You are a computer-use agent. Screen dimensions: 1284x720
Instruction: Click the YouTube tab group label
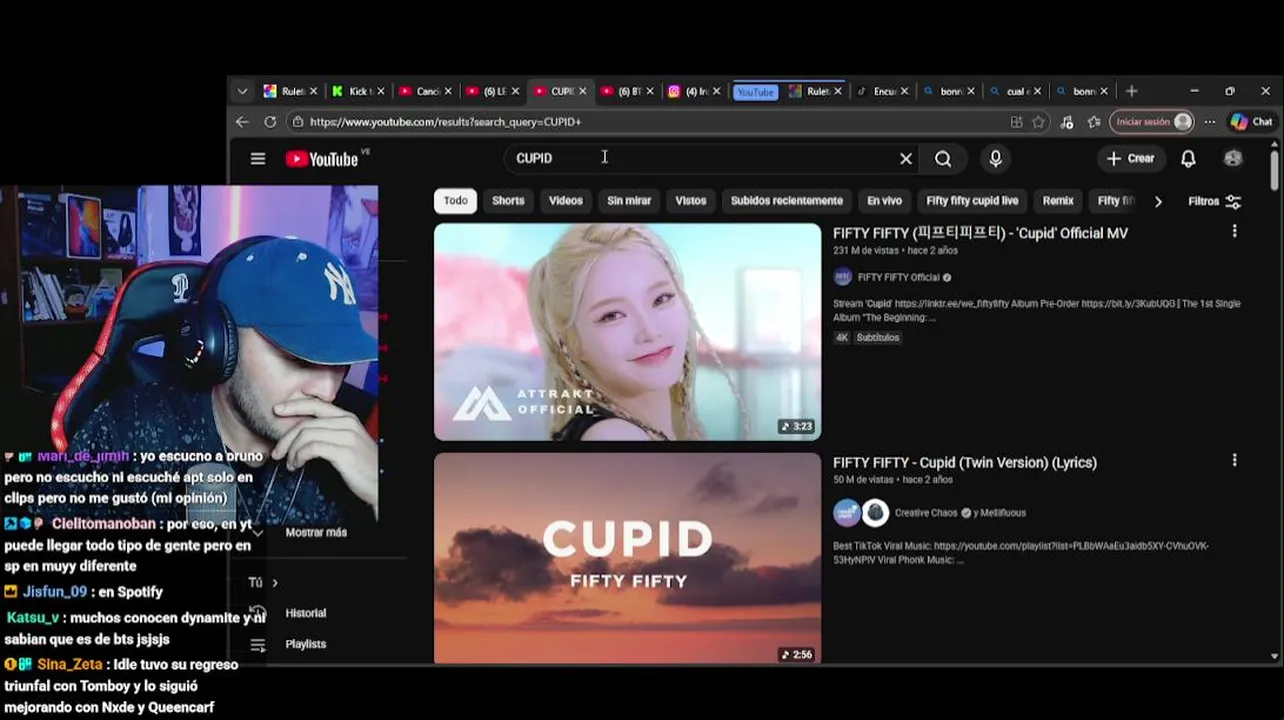tap(755, 92)
